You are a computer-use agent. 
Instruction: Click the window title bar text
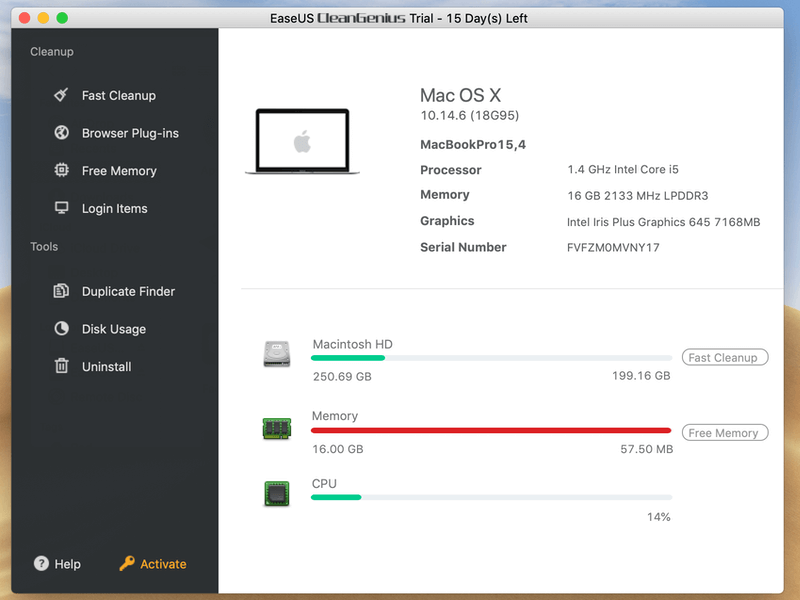coord(398,18)
